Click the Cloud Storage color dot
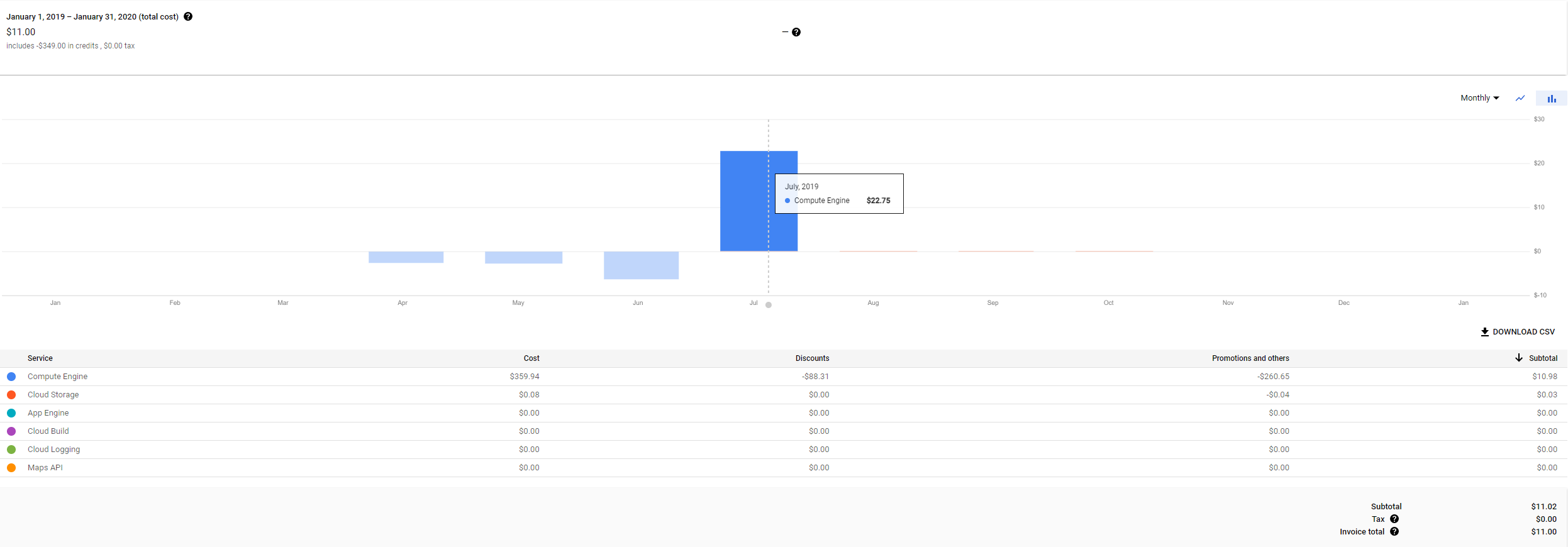The height and width of the screenshot is (547, 1568). pos(11,395)
